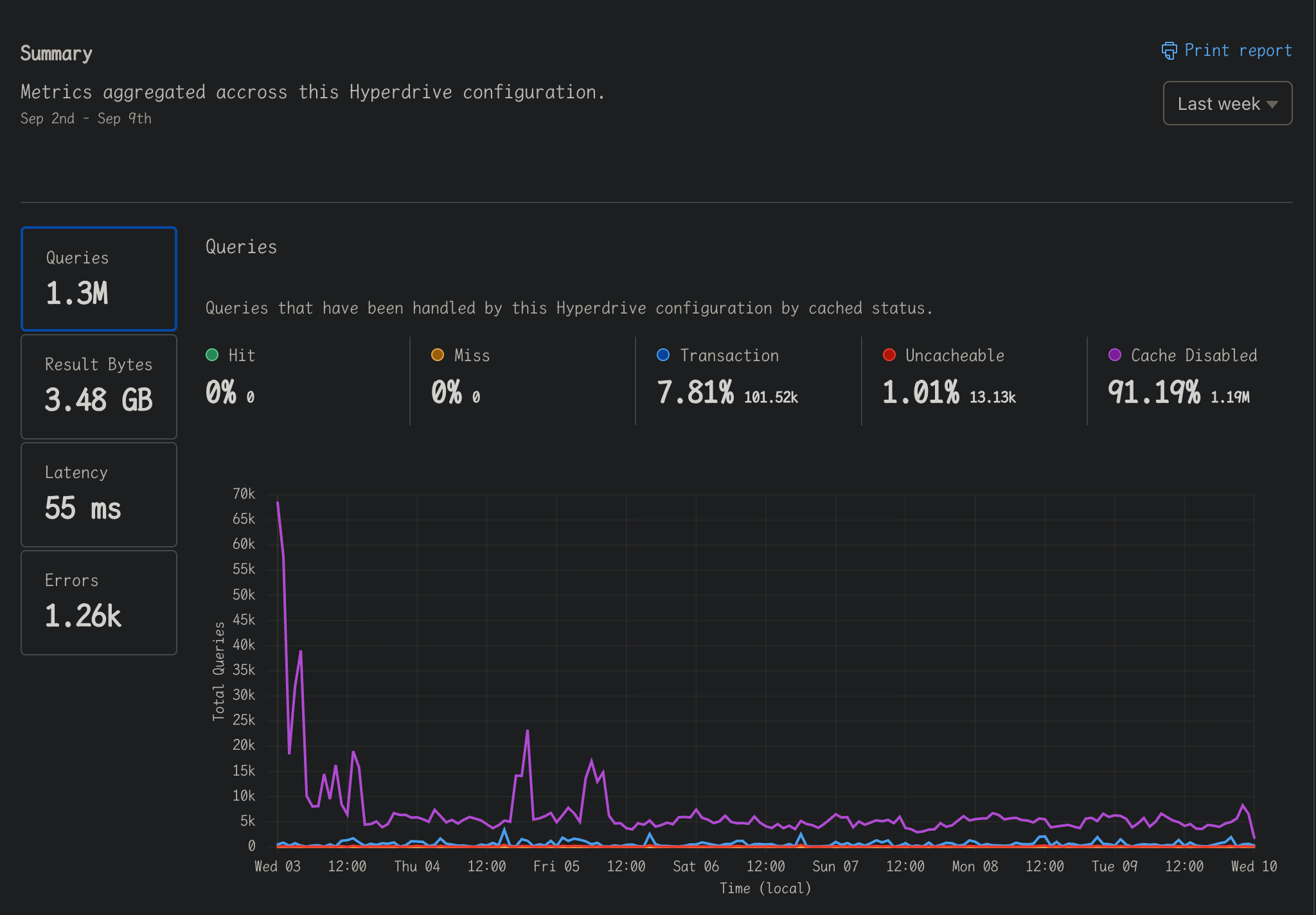Screen dimensions: 1316x915
Task: Select the Queries 1.3M metric tab
Action: [x=99, y=279]
